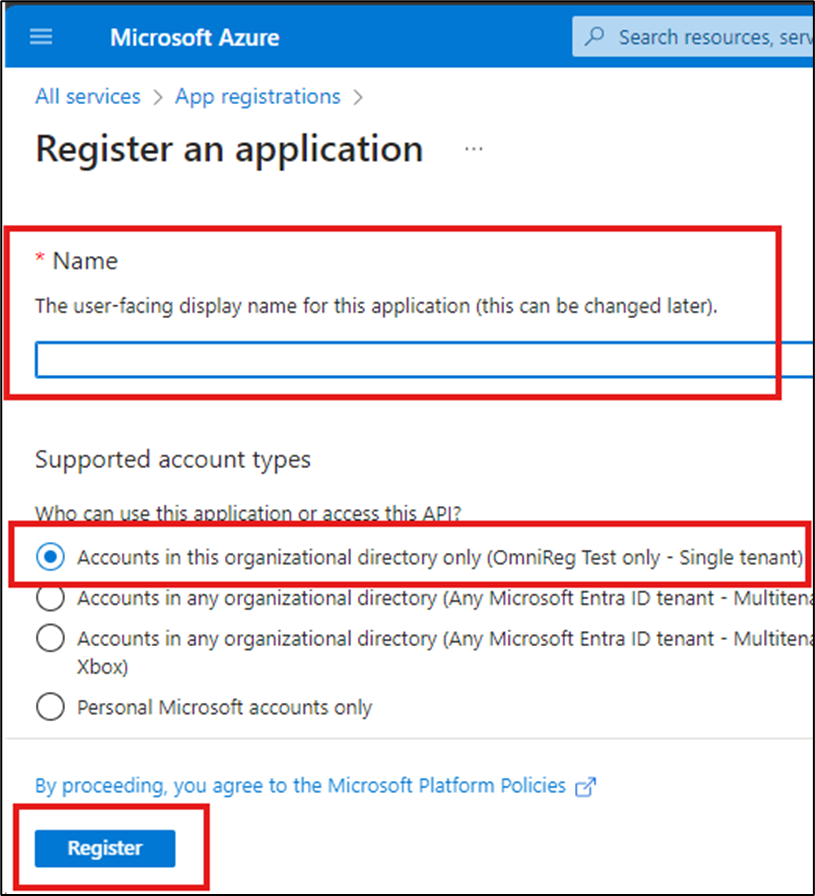
Task: Open the Azure portal hamburger menu
Action: [x=40, y=36]
